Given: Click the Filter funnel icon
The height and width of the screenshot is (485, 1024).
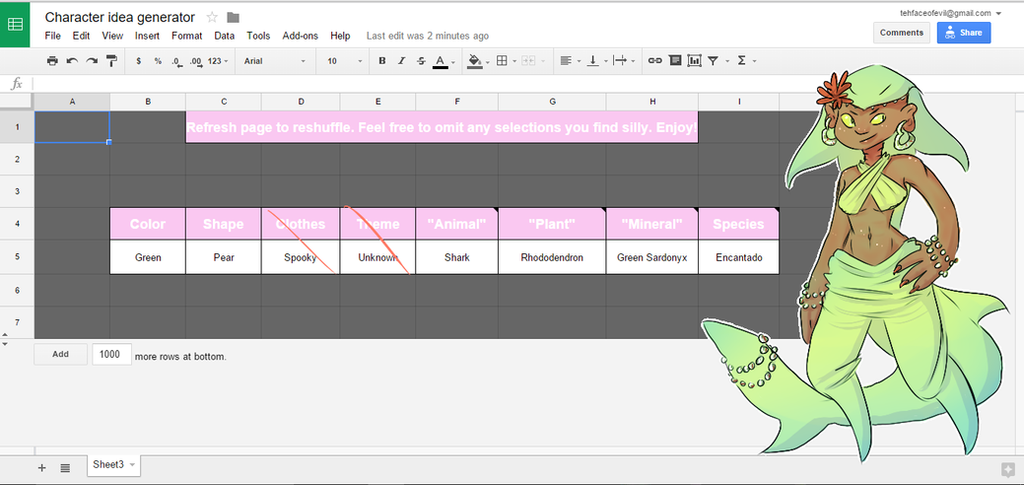Looking at the screenshot, I should [713, 61].
